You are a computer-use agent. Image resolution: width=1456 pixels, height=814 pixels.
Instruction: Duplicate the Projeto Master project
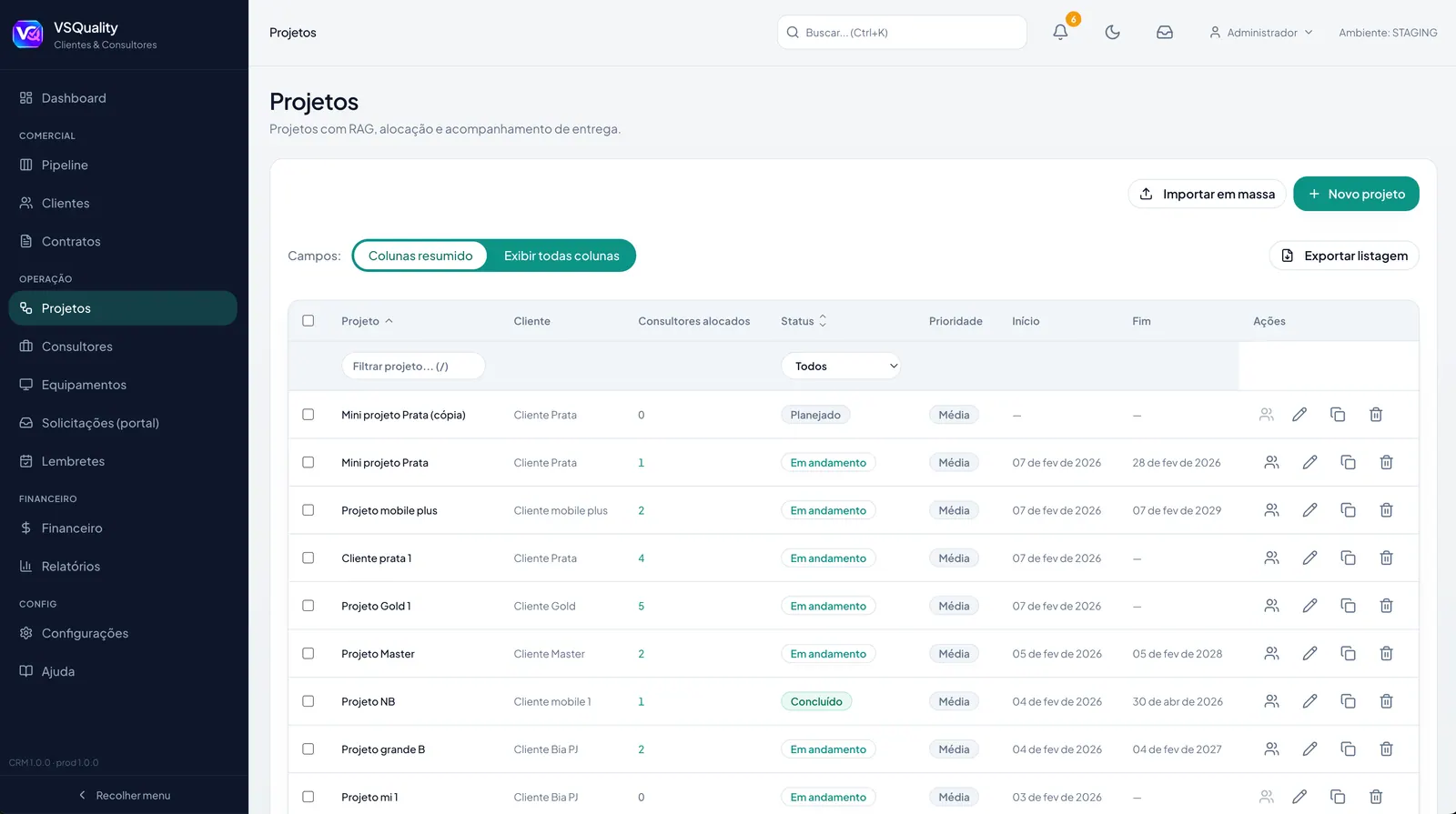[x=1348, y=653]
